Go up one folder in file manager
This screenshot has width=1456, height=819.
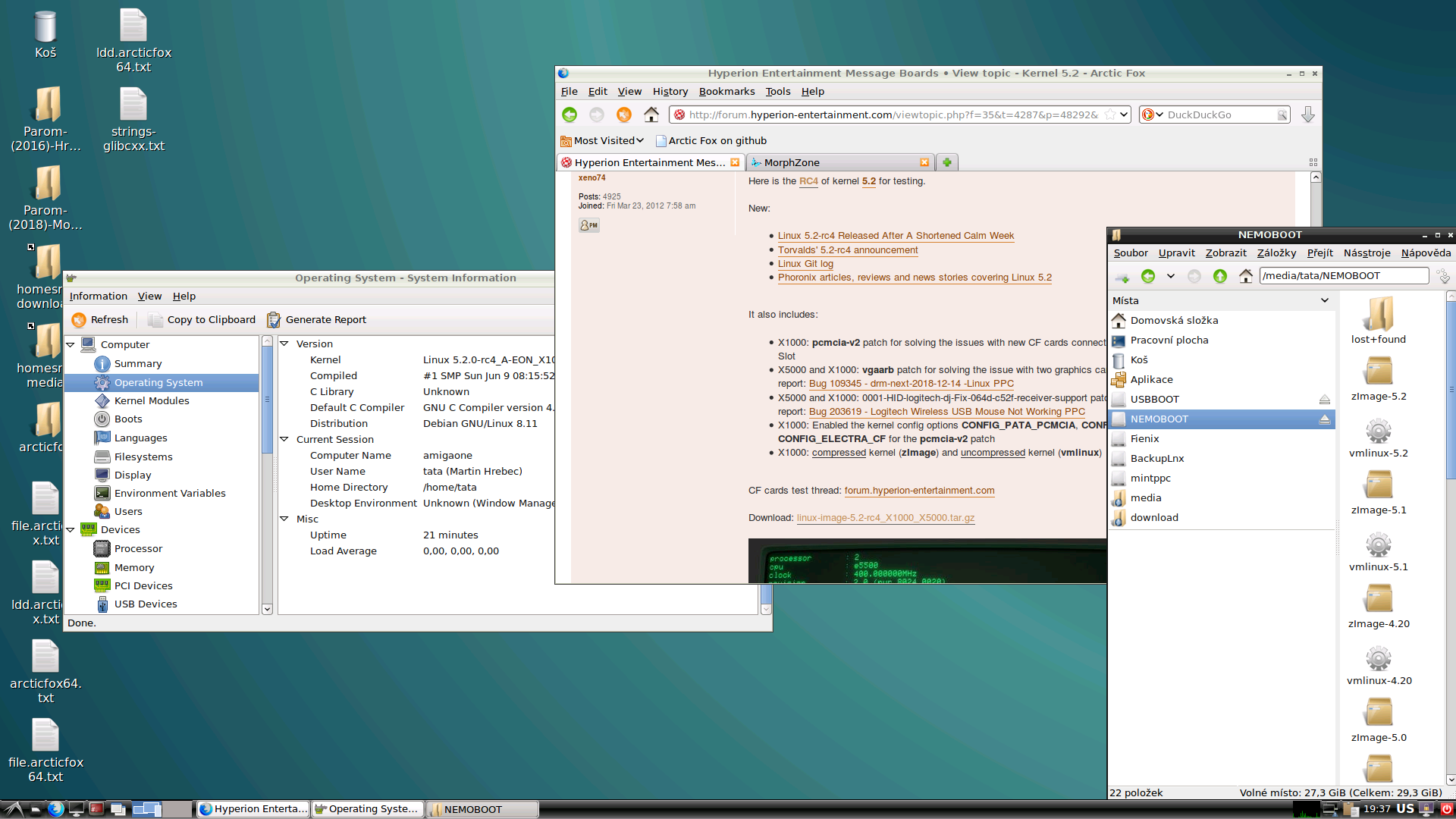[1219, 276]
